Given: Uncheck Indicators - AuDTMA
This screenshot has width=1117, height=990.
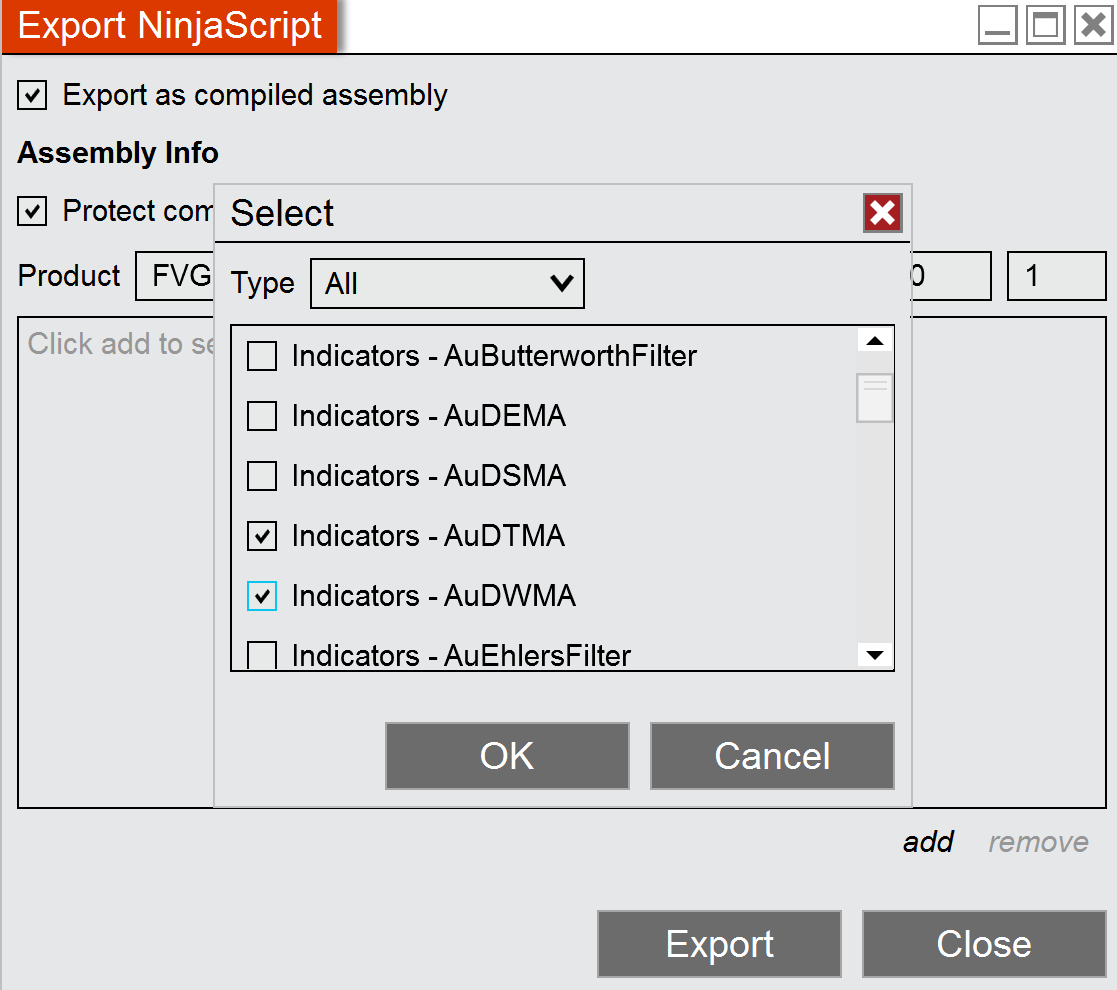Looking at the screenshot, I should tap(261, 536).
